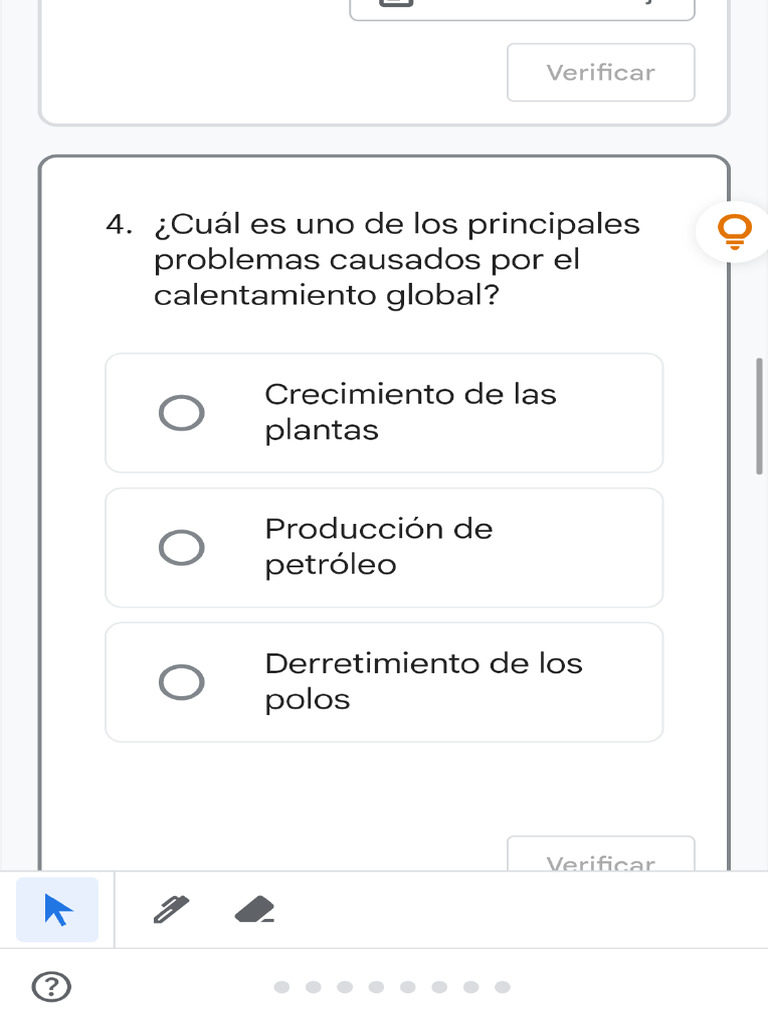This screenshot has width=768, height=1024.
Task: Open the question mark help icon
Action: point(52,987)
